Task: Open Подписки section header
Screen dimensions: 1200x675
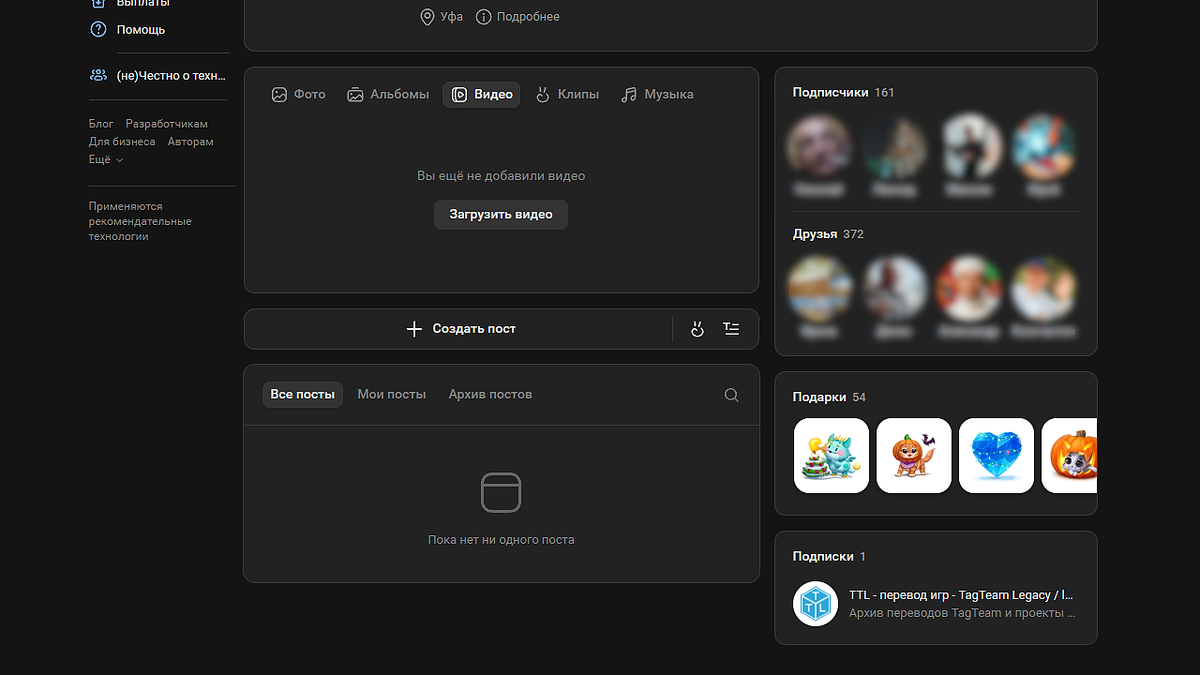Action: (829, 557)
